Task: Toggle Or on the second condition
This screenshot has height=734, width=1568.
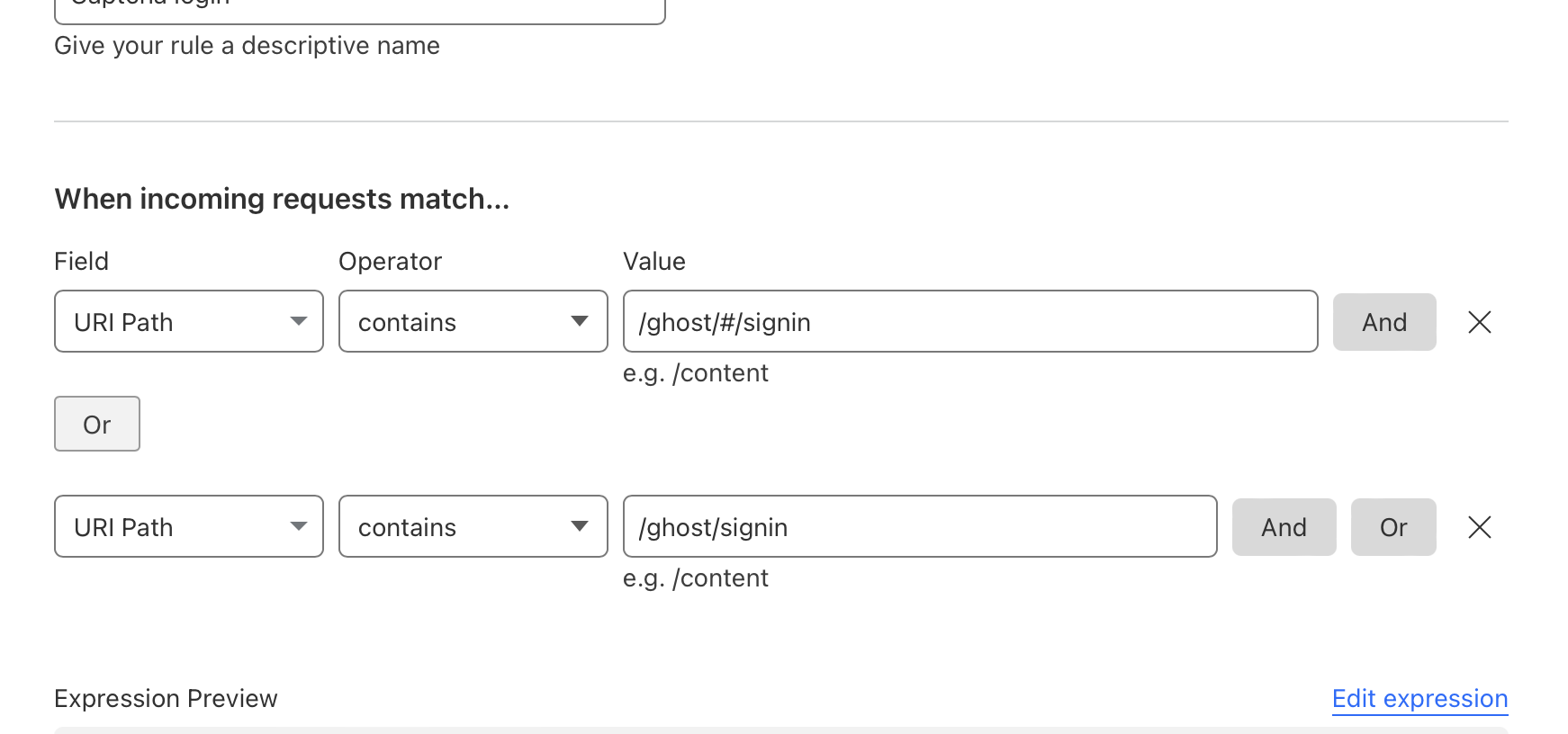Action: (x=1393, y=527)
